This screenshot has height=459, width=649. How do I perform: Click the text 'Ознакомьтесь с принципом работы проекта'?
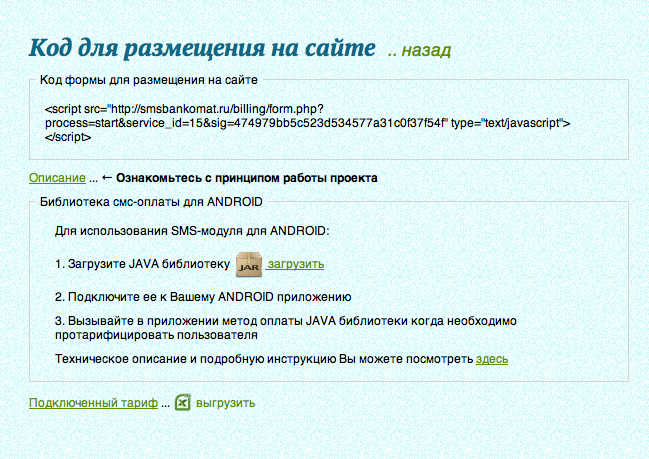(x=247, y=178)
